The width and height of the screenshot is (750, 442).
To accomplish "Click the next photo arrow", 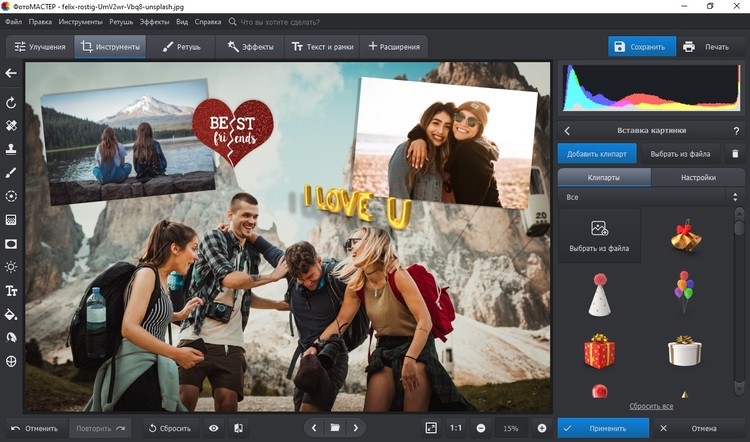I will click(x=355, y=428).
